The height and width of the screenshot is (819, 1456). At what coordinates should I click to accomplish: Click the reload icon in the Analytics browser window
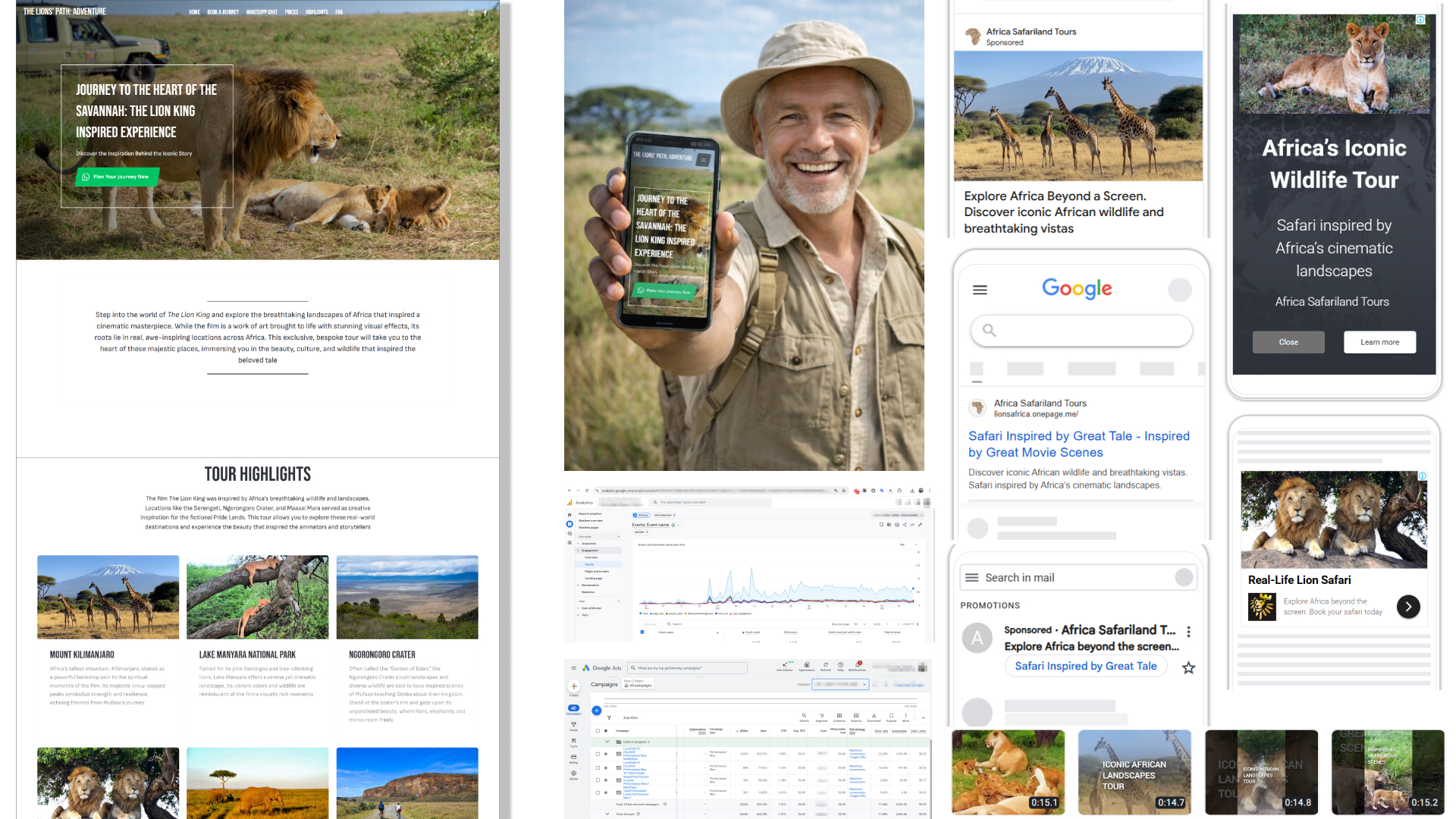[x=587, y=491]
